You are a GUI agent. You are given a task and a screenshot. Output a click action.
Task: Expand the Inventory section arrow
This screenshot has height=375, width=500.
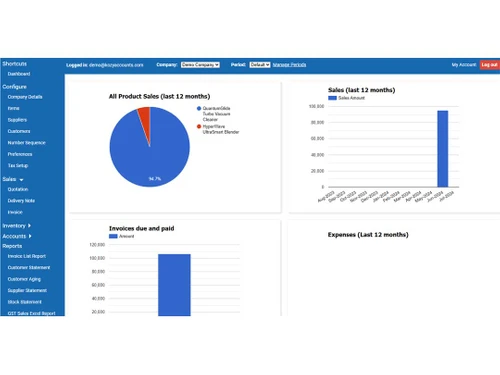pyautogui.click(x=30, y=226)
